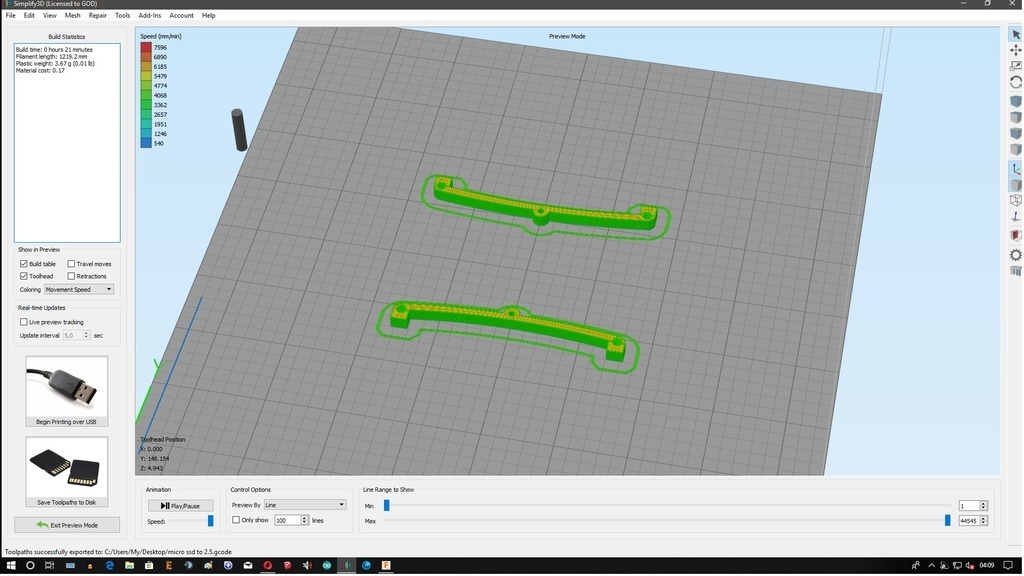Click the machine control panel icon
The height and width of the screenshot is (576, 1024).
click(x=1016, y=271)
